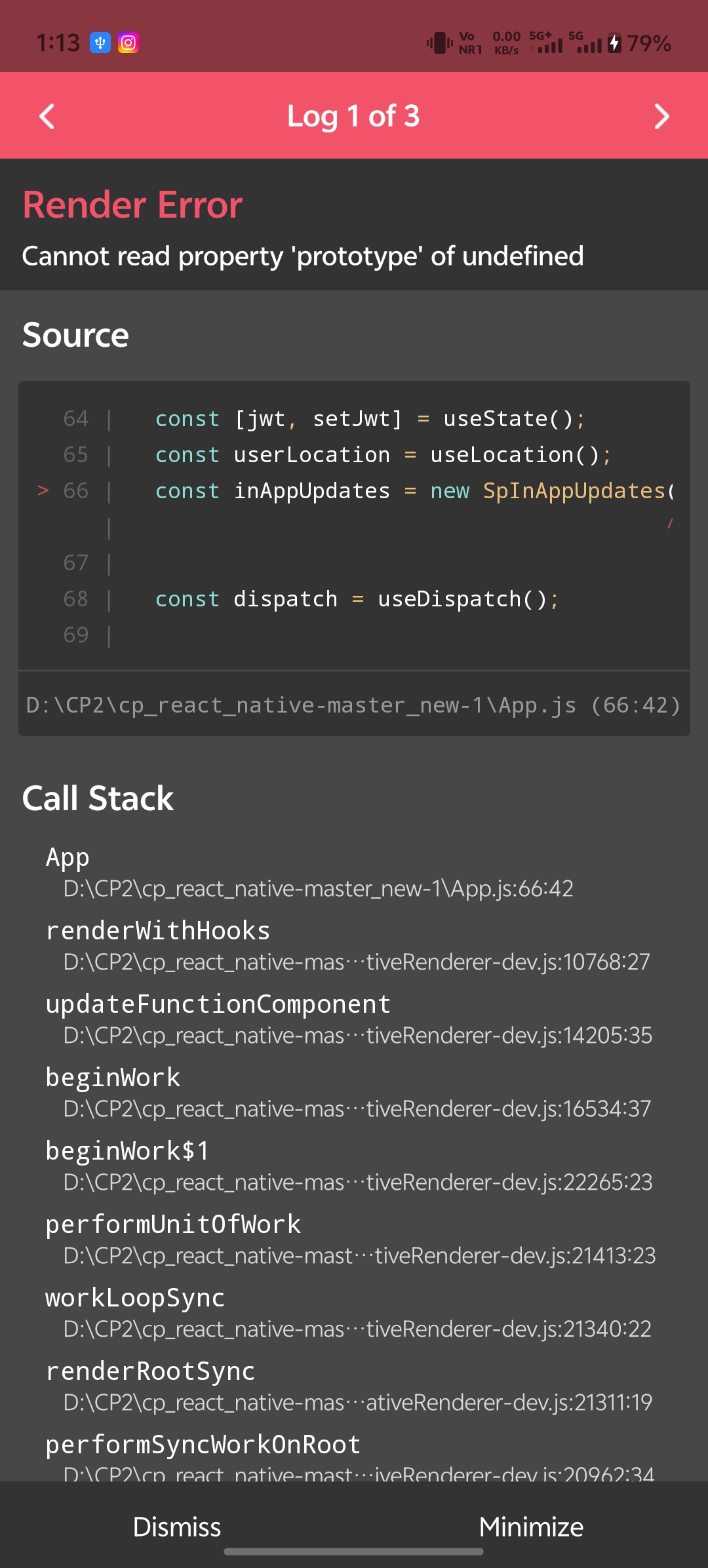Tap the beginWork stack frame
Viewport: 708px width, 1568px height.
tap(347, 1093)
